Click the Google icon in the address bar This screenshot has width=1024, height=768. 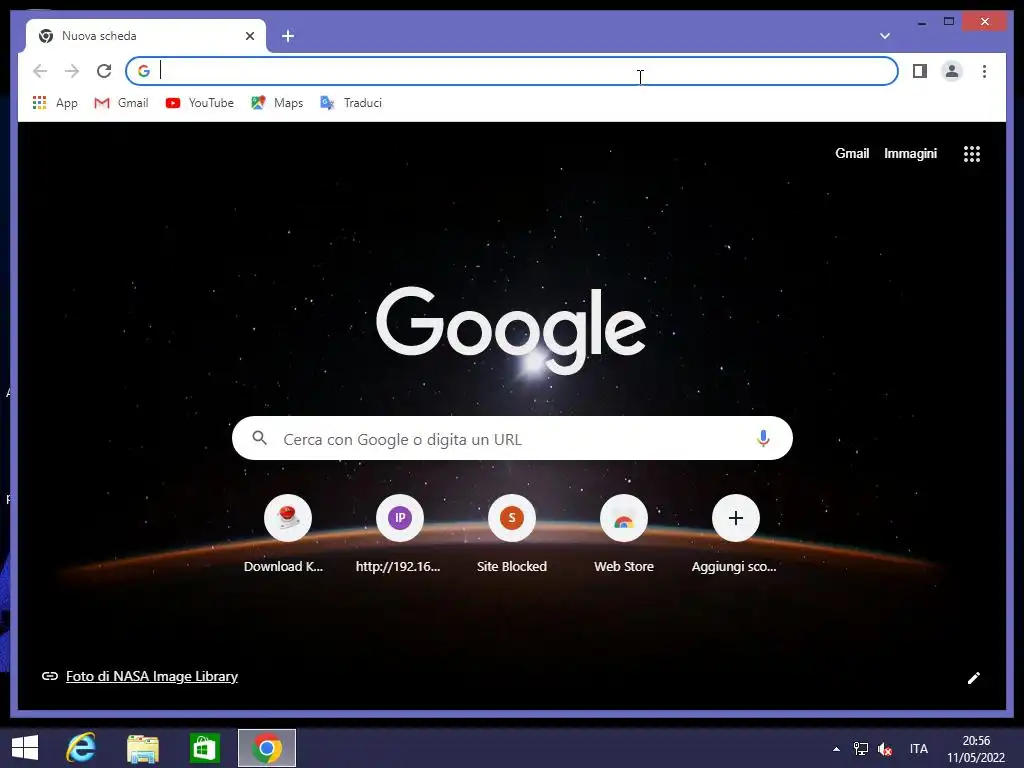pyautogui.click(x=144, y=71)
